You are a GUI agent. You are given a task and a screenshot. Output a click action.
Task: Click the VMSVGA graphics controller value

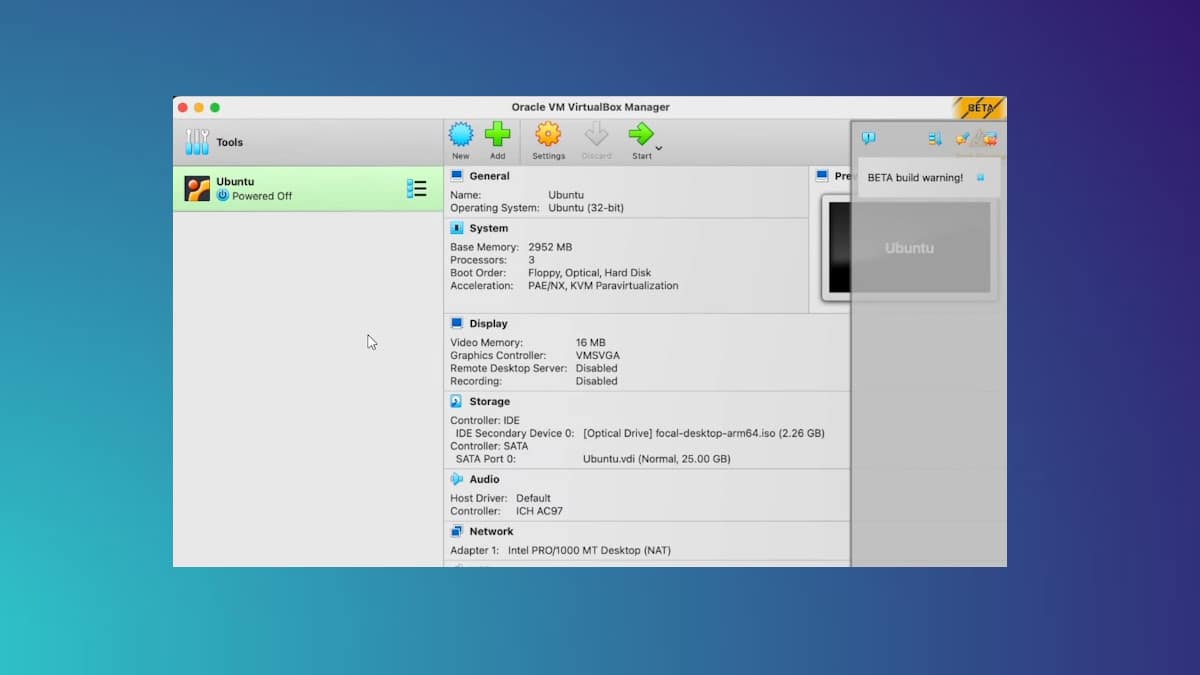click(598, 356)
